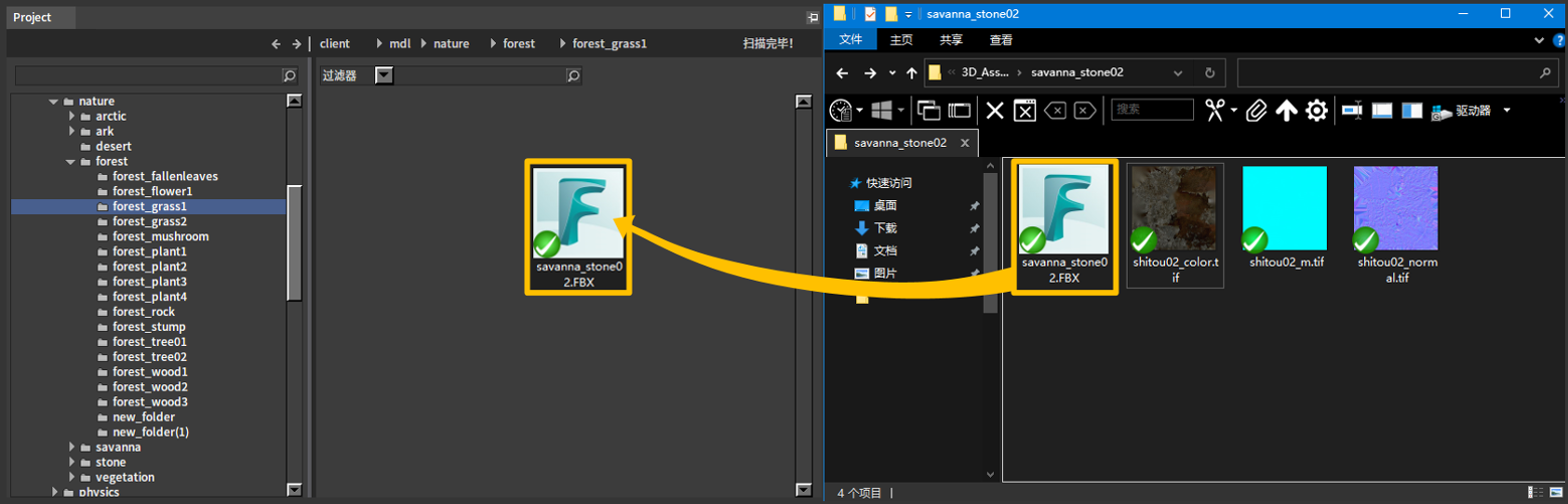This screenshot has height=504, width=1568.
Task: Close the savanna_stone02 folder tab
Action: [x=965, y=142]
